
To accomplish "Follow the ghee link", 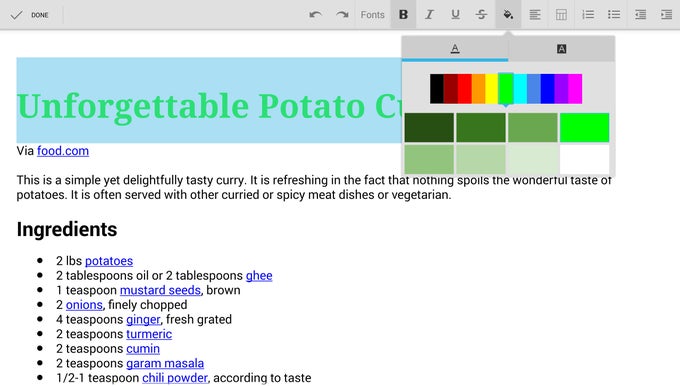I will coord(259,276).
